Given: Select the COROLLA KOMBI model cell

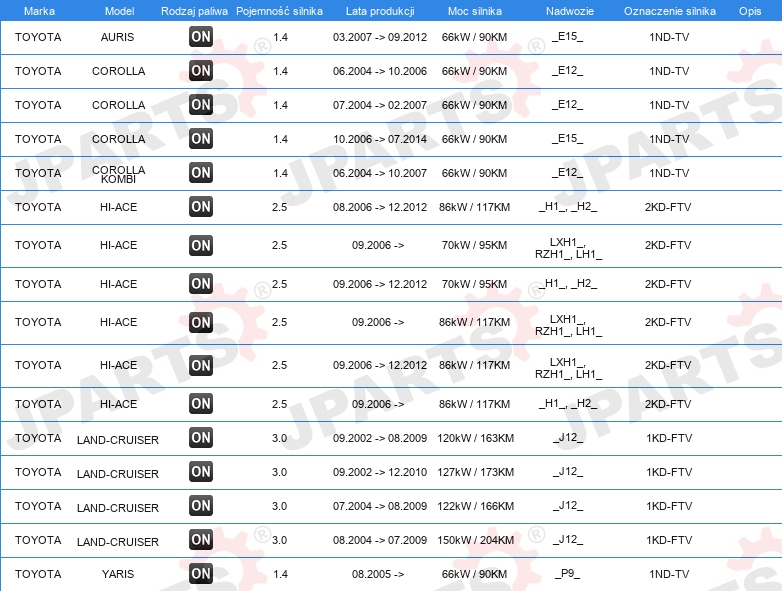Looking at the screenshot, I should coord(118,175).
